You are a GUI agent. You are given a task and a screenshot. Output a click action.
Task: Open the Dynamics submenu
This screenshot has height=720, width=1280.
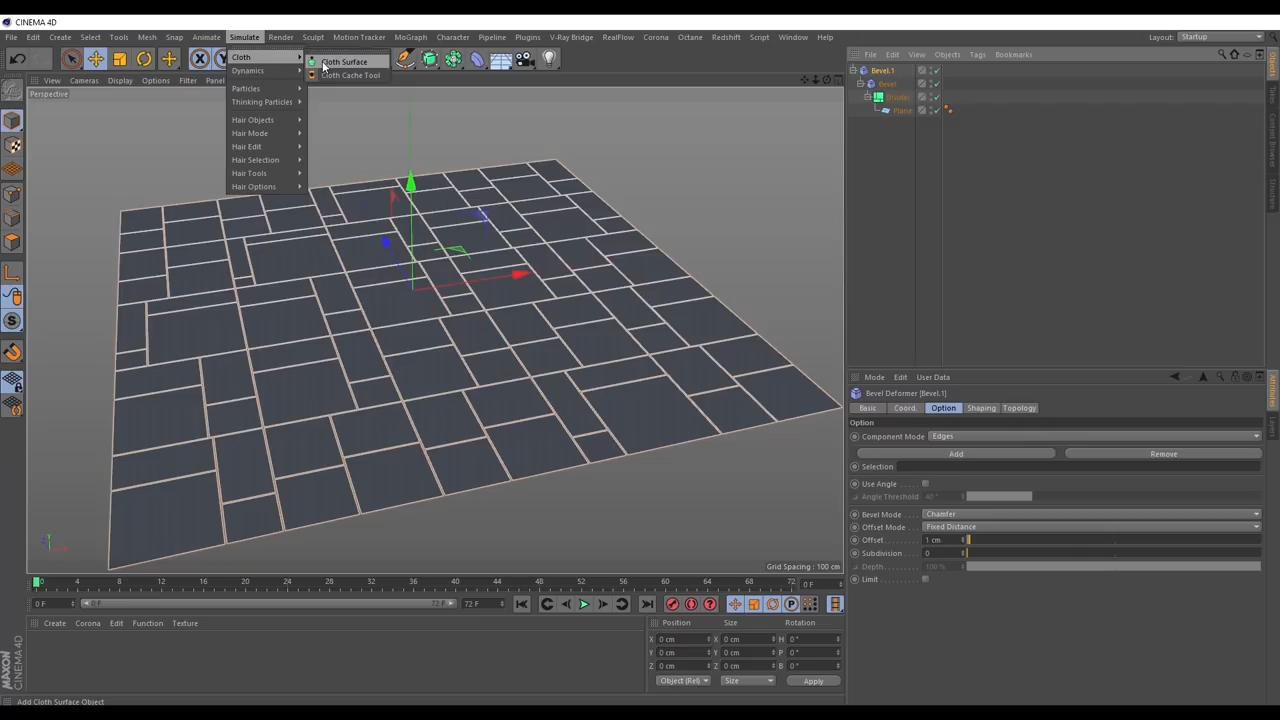click(266, 71)
